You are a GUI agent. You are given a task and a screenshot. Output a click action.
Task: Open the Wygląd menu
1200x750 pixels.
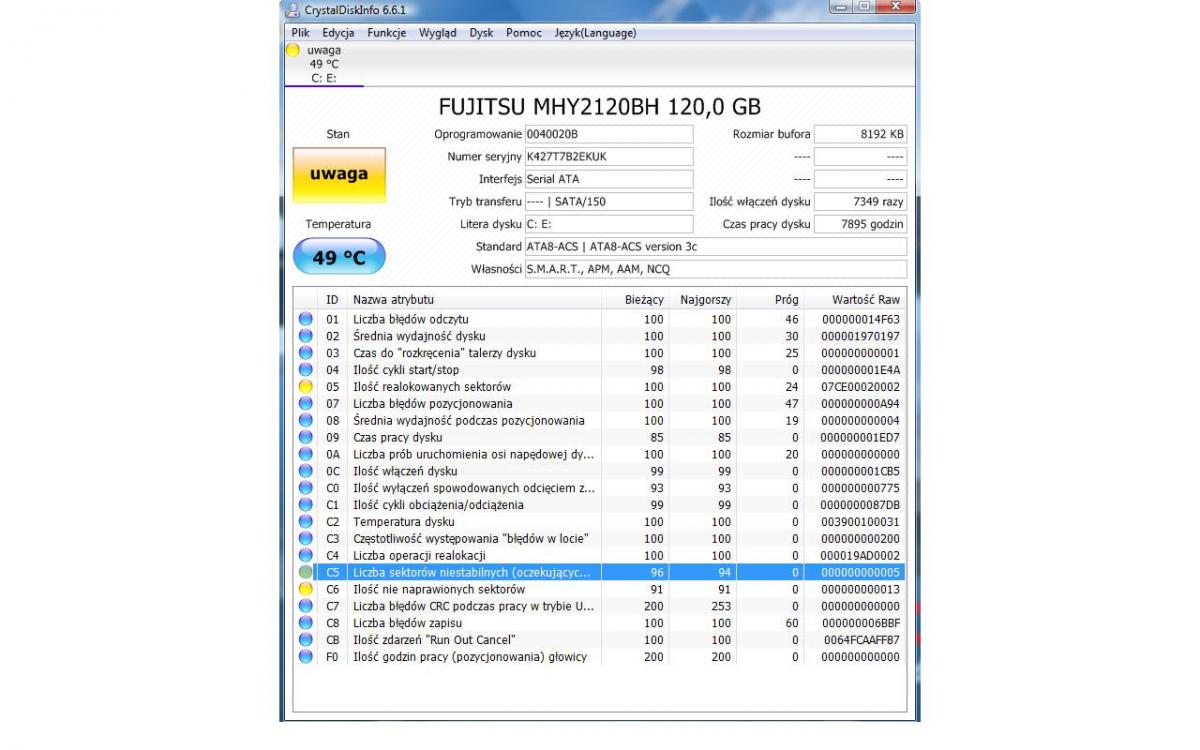(x=437, y=33)
